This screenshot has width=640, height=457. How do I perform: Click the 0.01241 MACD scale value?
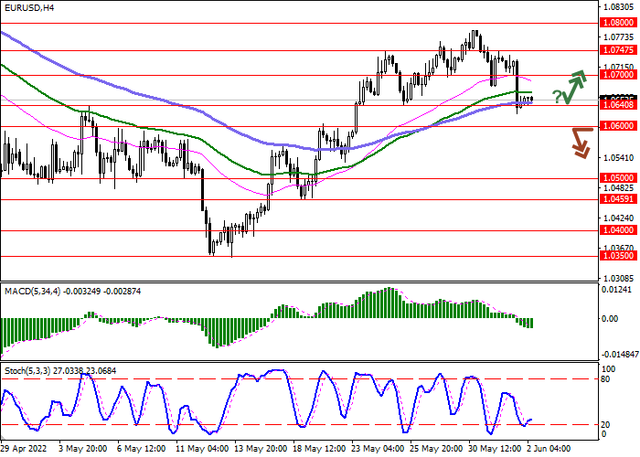pyautogui.click(x=617, y=290)
